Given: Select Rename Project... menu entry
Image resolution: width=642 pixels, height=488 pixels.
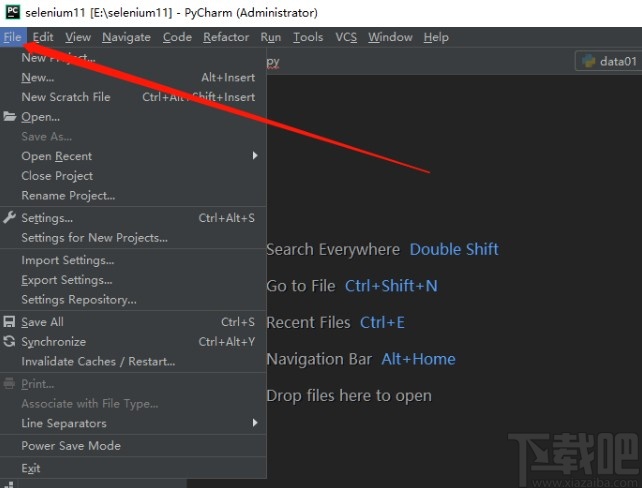Looking at the screenshot, I should click(x=133, y=195).
